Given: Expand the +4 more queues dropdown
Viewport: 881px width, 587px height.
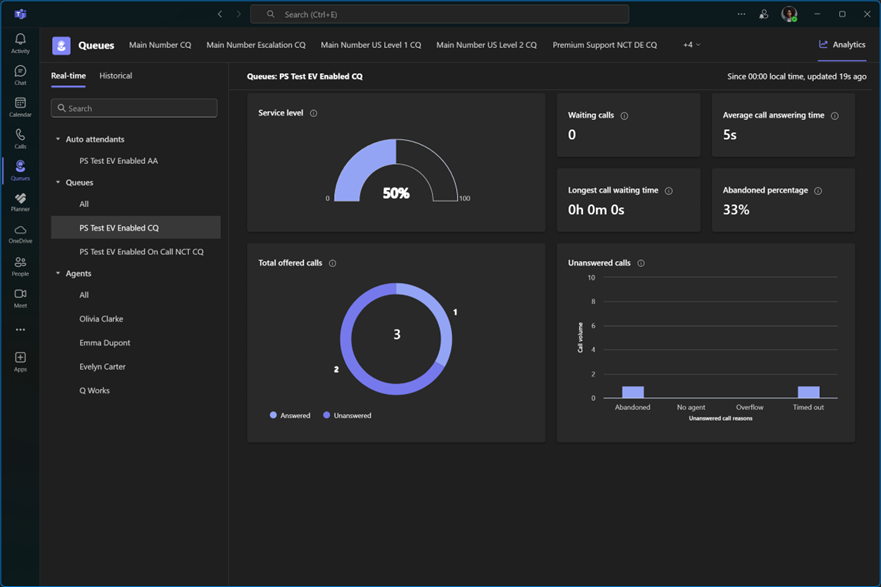Looking at the screenshot, I should [691, 45].
